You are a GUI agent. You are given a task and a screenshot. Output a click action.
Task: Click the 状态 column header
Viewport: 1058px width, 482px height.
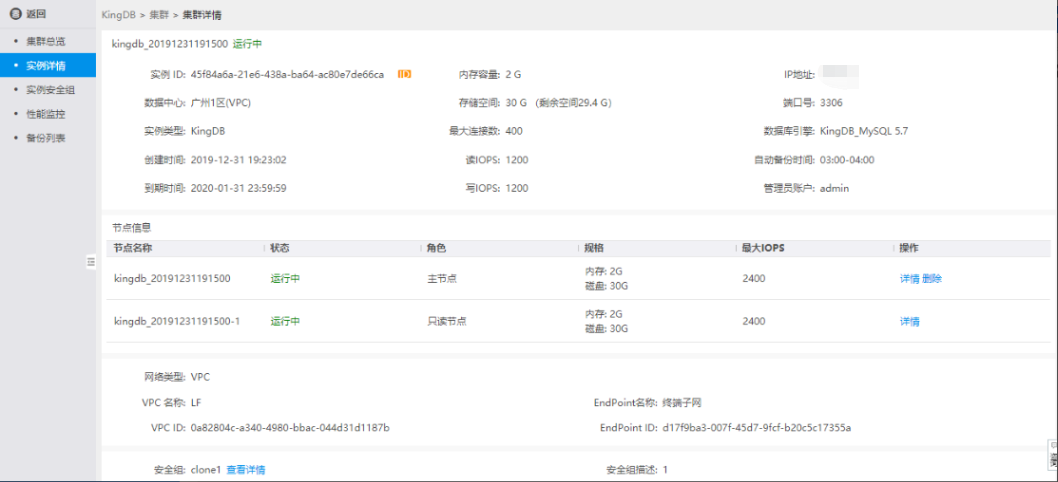point(280,248)
